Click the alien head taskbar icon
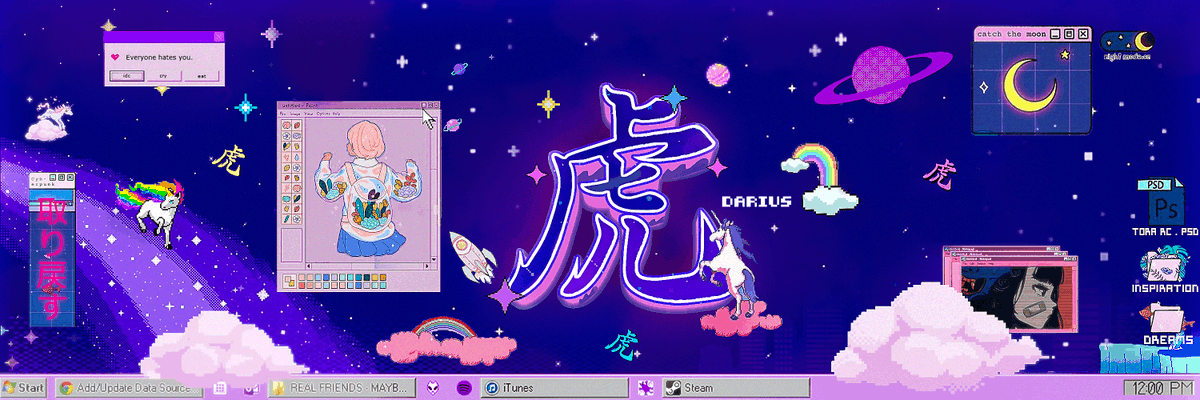Screen dimensions: 1200x400 tap(432, 388)
